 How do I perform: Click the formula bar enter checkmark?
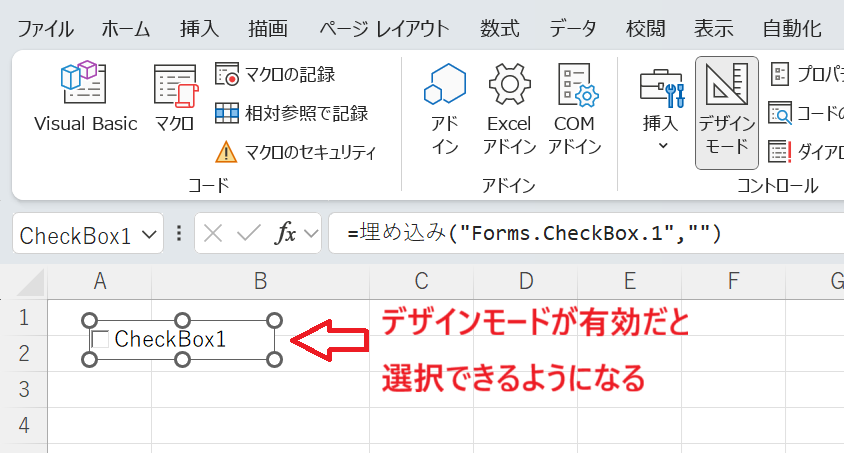point(248,235)
